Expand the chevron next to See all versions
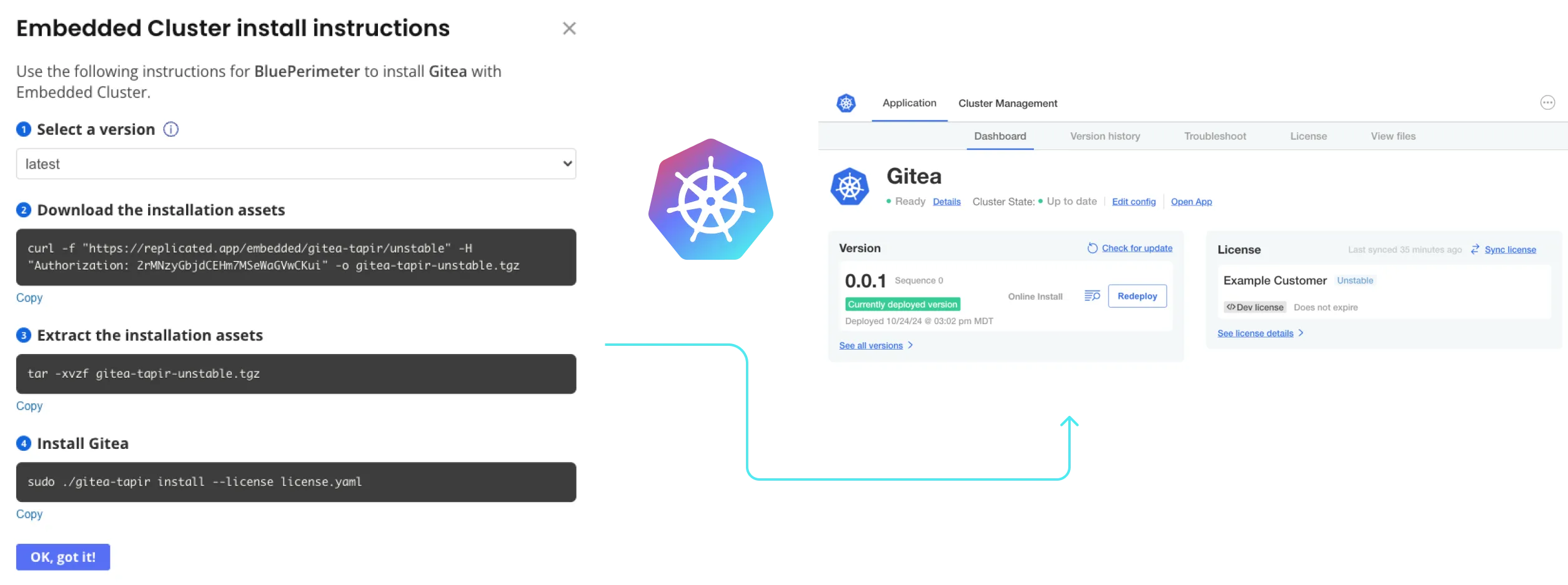The width and height of the screenshot is (1568, 585). pos(910,345)
